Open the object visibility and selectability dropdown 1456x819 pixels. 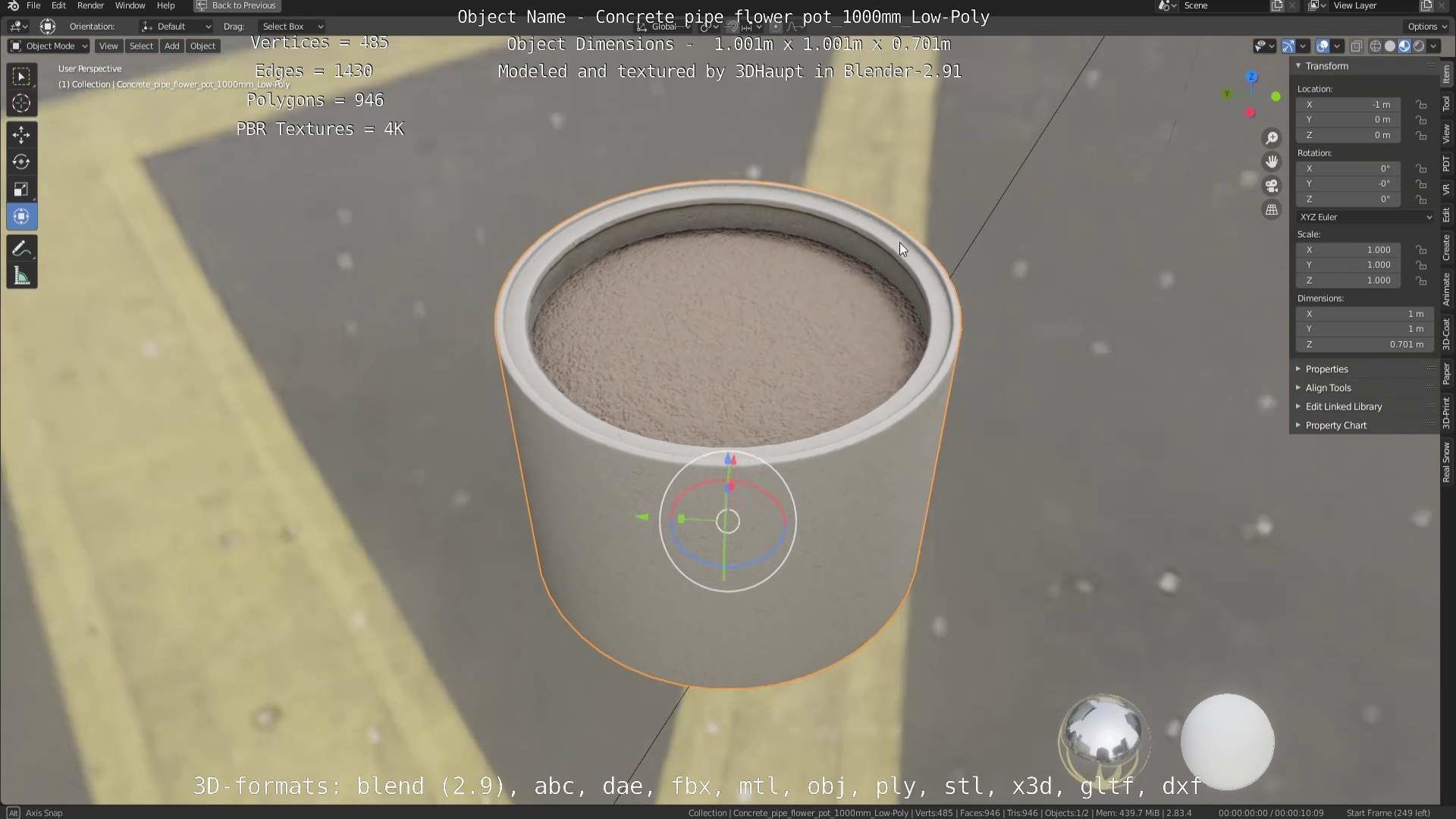1263,46
